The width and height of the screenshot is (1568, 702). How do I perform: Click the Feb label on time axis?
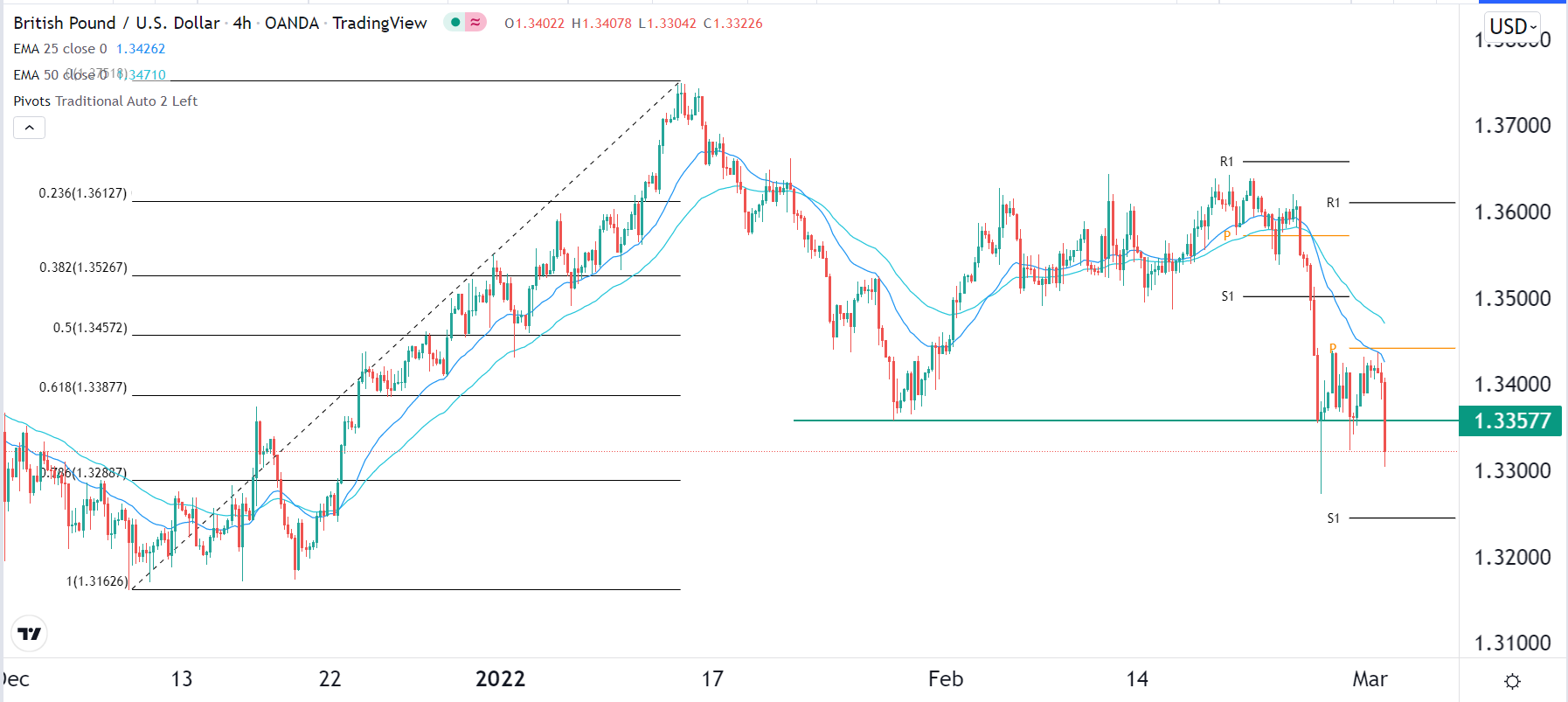tap(945, 679)
